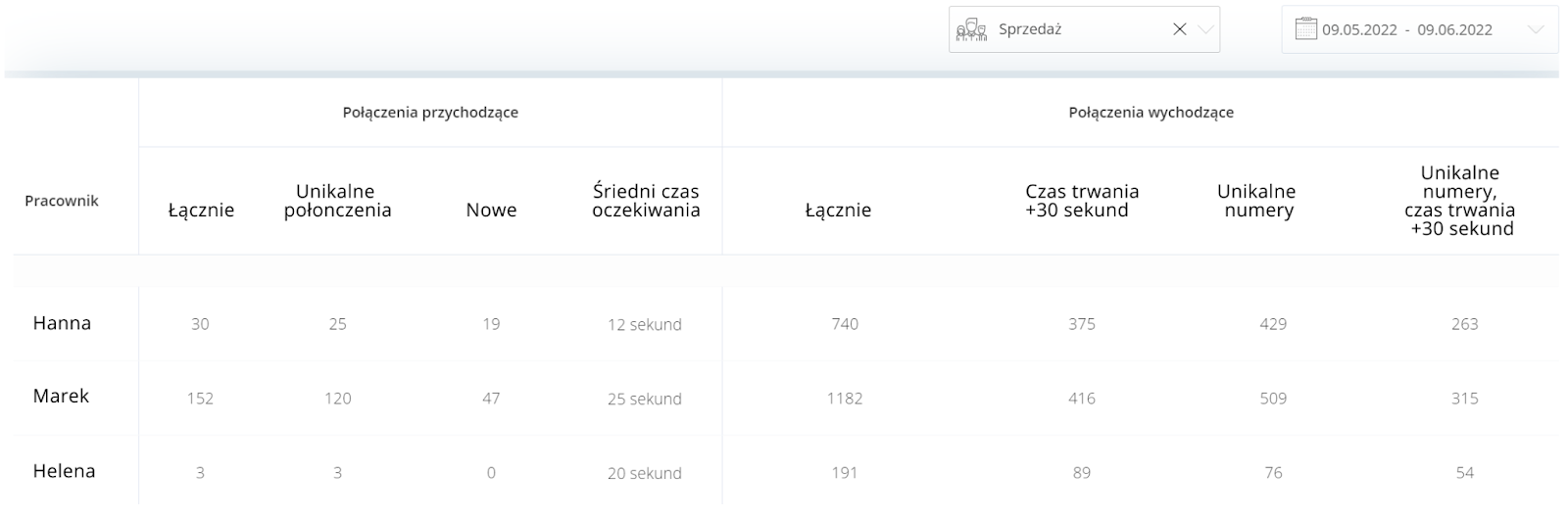Click the Pracownik column header

coord(62,201)
